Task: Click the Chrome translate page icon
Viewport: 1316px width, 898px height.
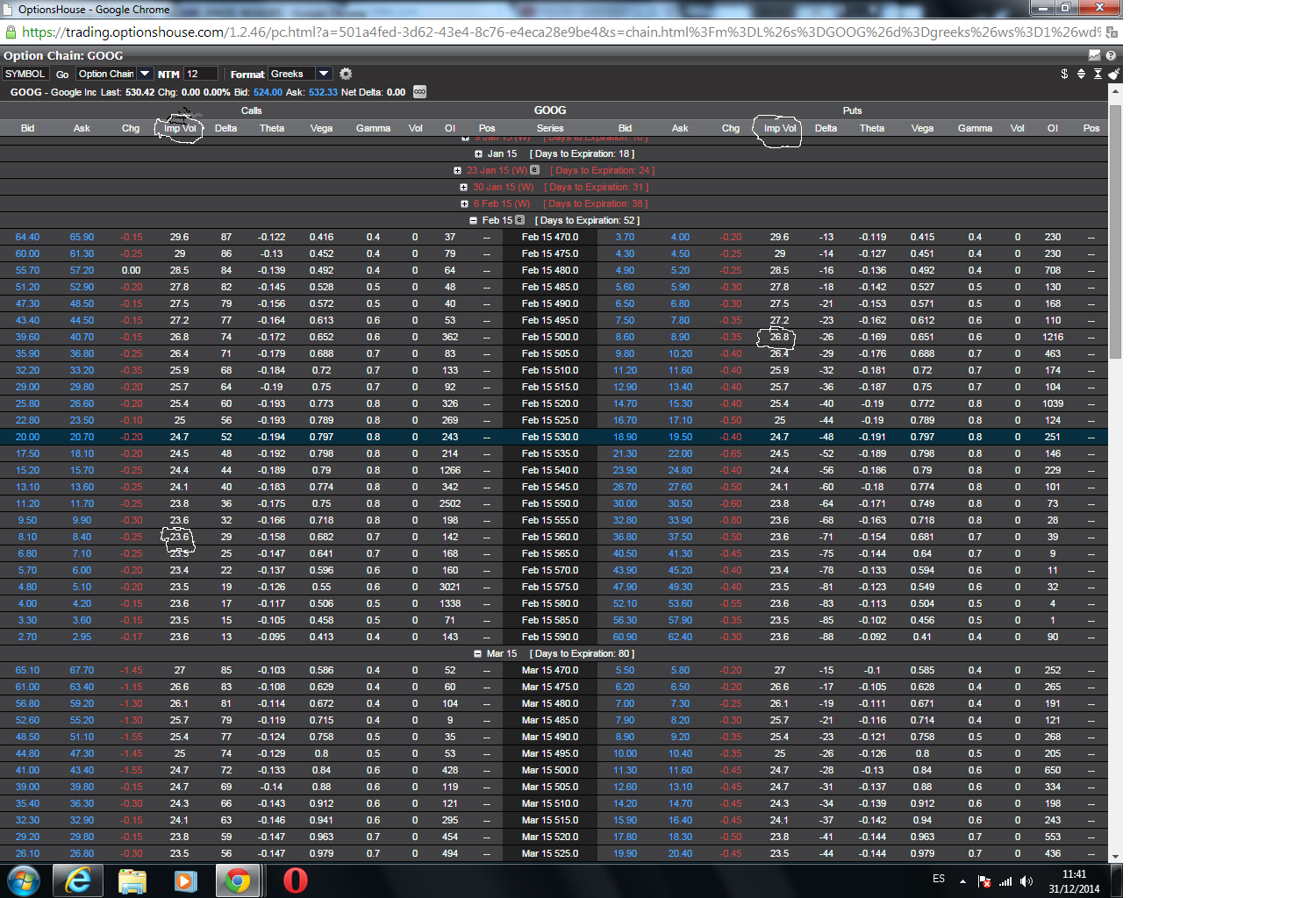Action: coord(1112,32)
